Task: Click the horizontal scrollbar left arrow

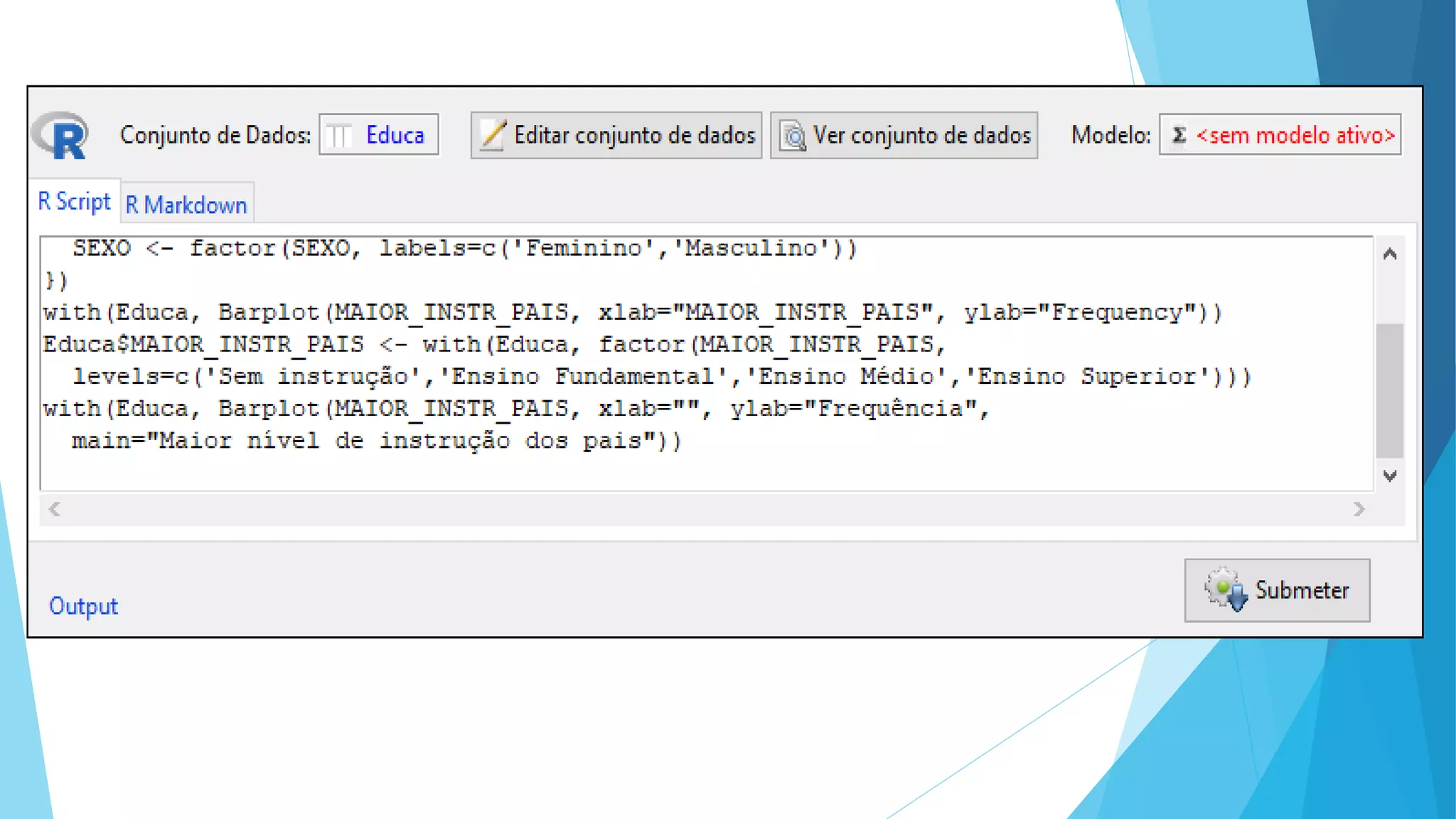Action: coord(54,509)
